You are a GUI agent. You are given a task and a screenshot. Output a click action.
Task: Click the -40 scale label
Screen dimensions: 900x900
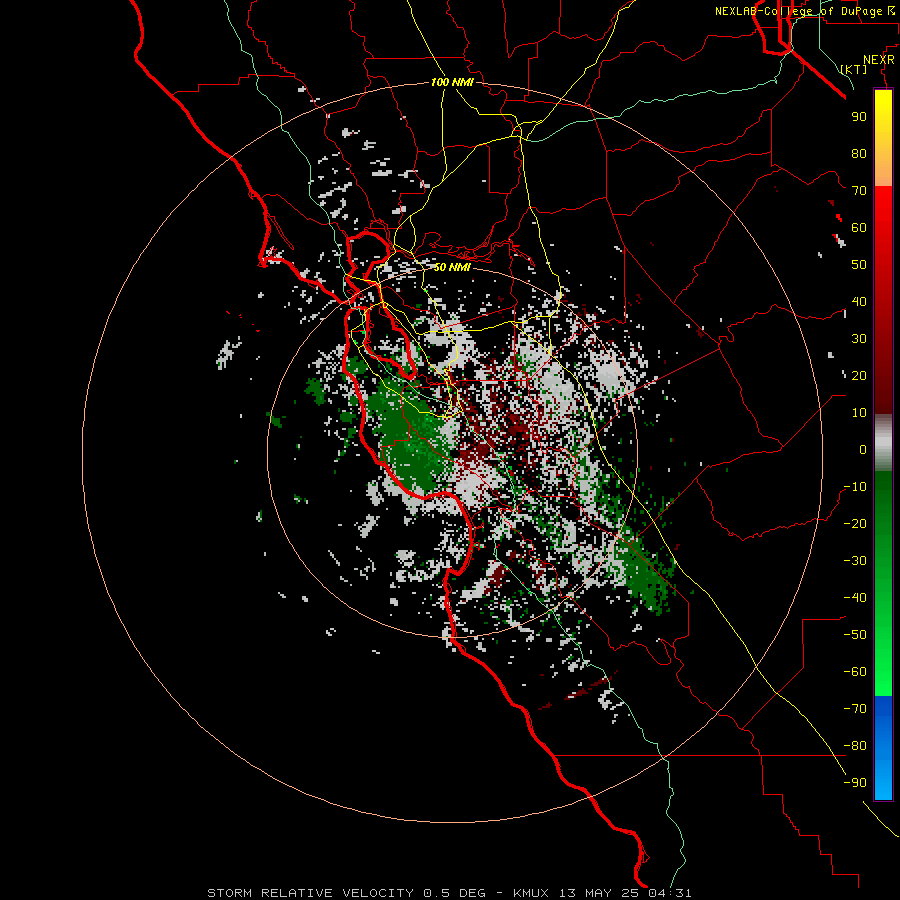coord(855,598)
